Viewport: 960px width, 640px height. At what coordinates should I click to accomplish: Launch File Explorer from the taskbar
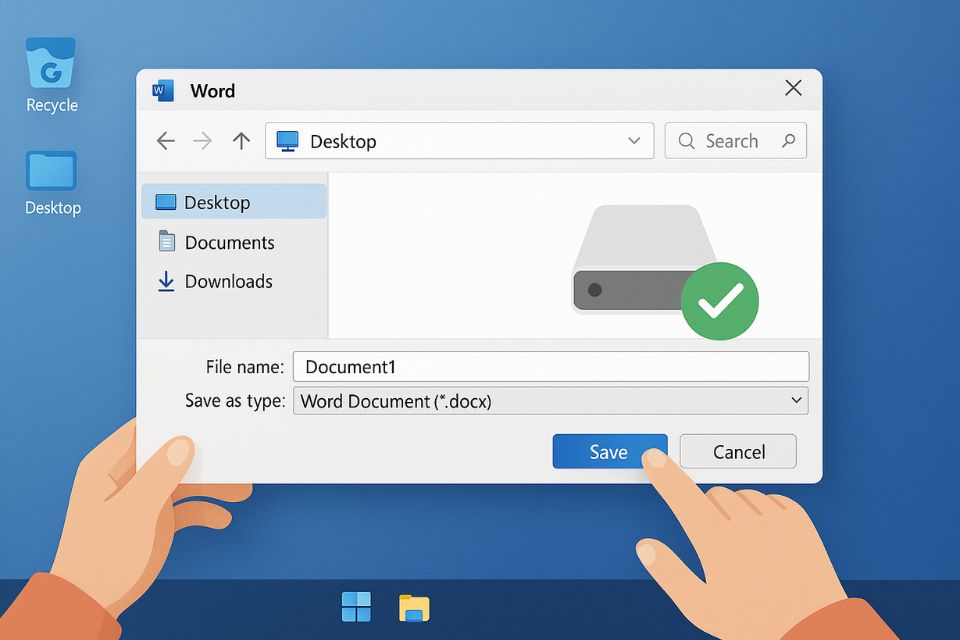(x=414, y=607)
